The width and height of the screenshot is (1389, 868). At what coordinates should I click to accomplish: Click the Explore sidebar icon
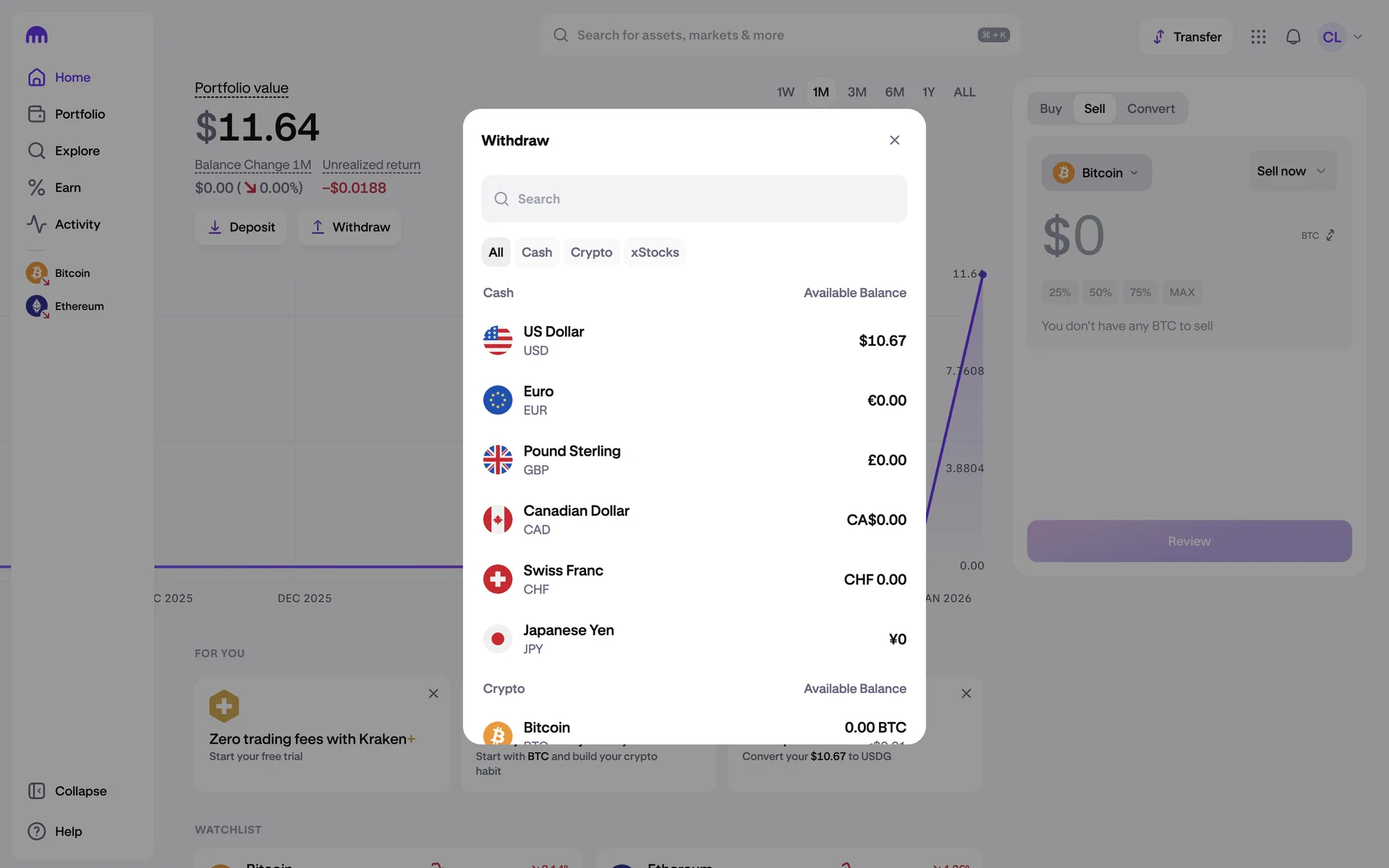pos(36,150)
